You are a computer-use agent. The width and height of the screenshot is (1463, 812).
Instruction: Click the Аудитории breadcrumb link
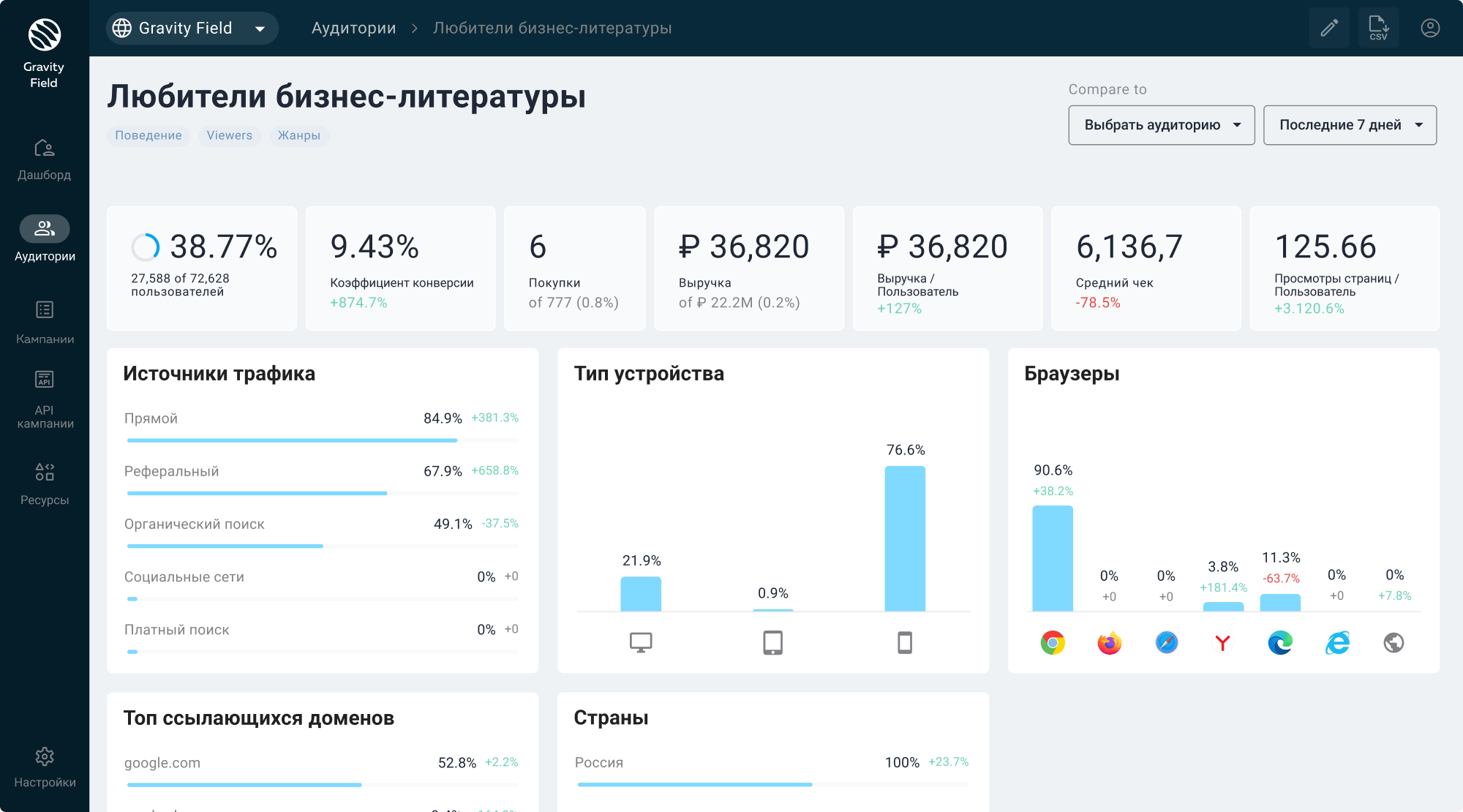(x=353, y=29)
